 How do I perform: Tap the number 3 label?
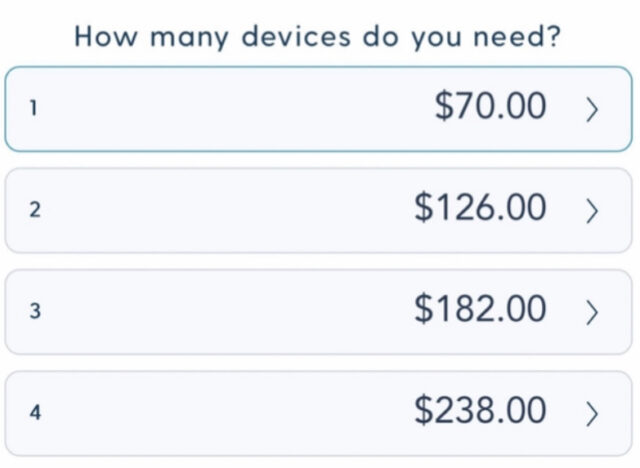[x=35, y=311]
